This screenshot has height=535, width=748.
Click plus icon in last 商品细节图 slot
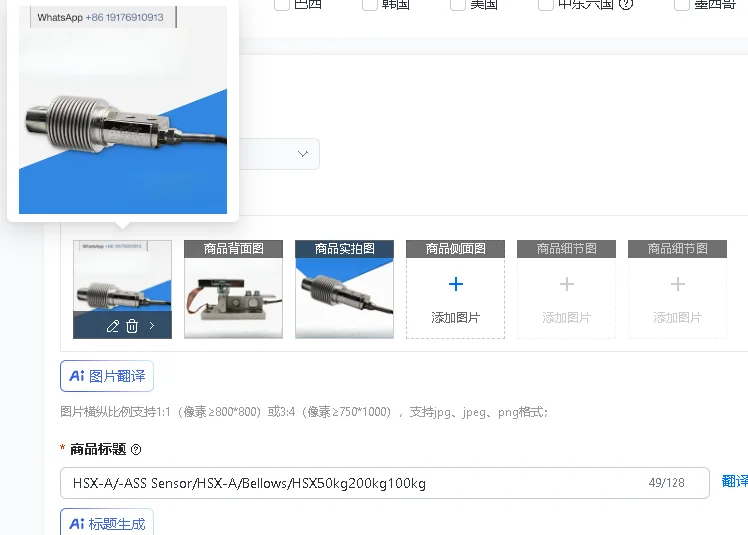click(677, 284)
